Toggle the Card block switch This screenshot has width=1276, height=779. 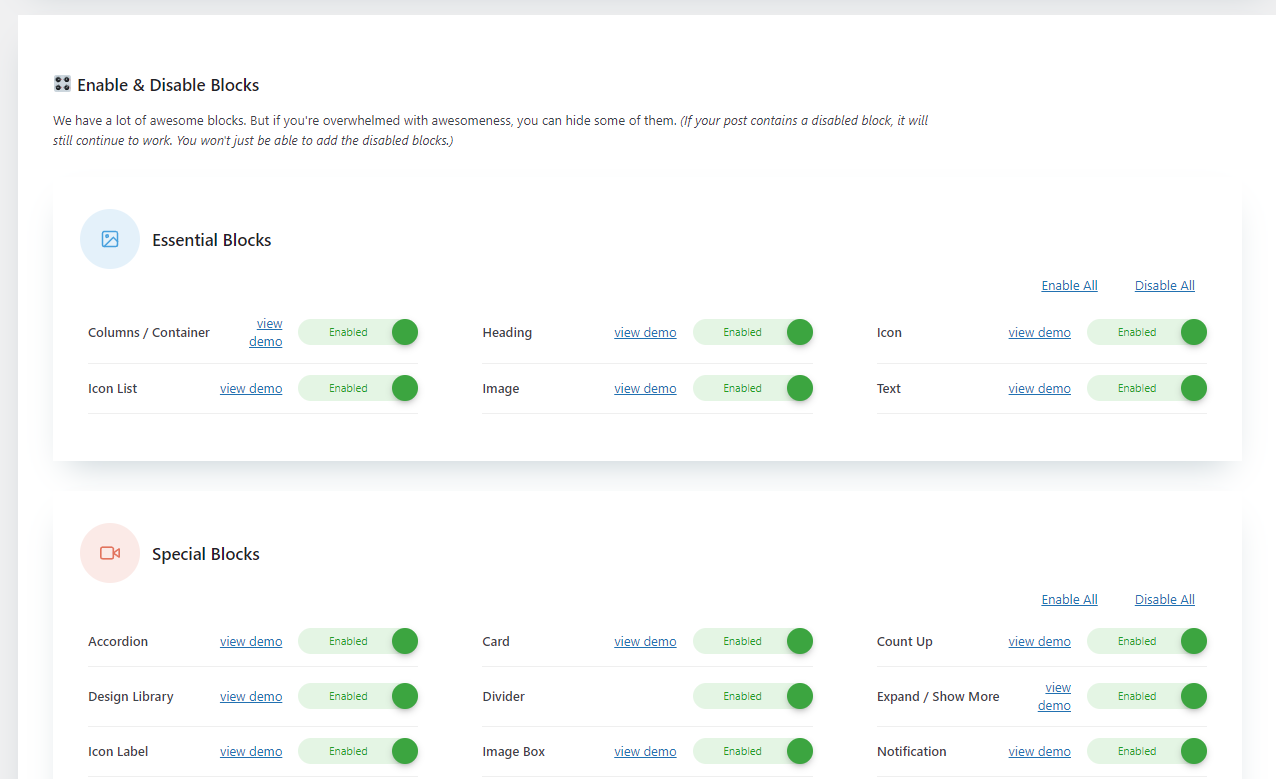pyautogui.click(x=753, y=641)
